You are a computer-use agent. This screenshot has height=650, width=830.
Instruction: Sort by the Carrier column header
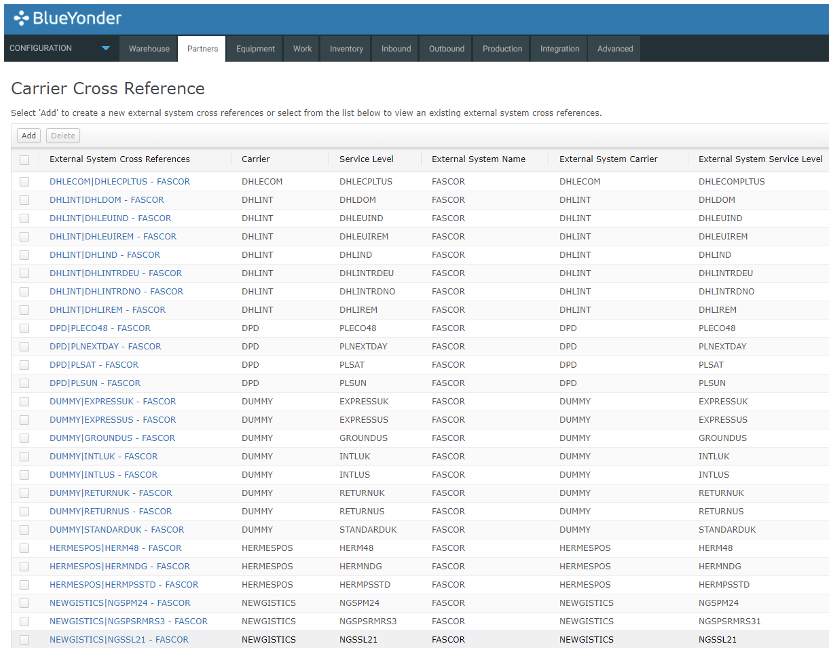pos(255,159)
